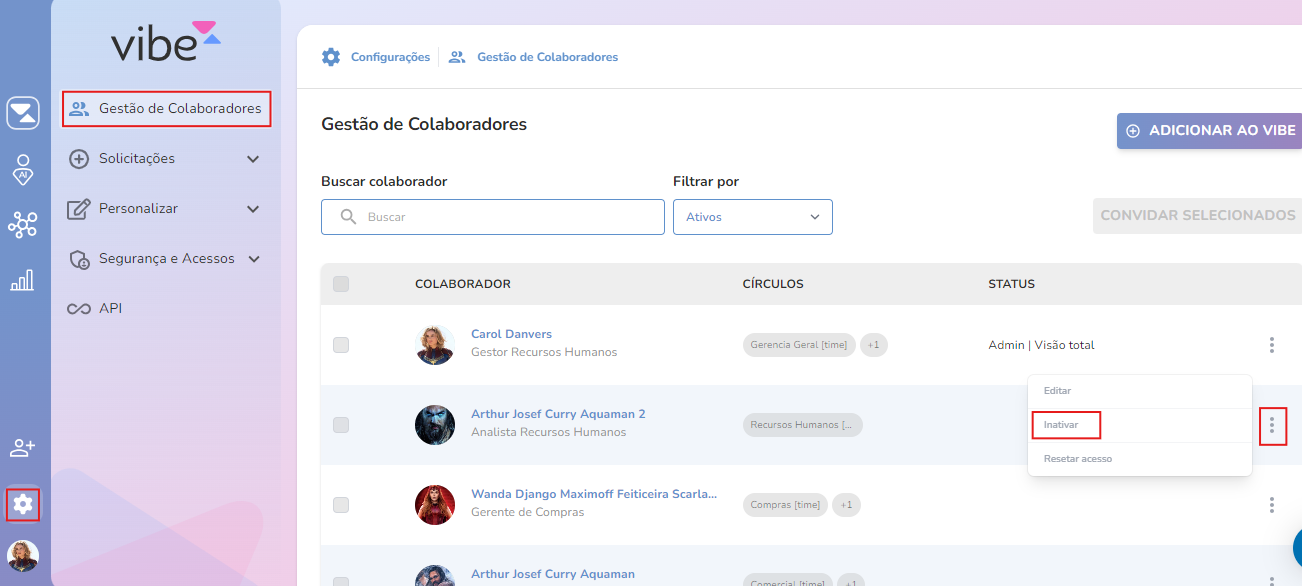
Task: Click the people icon beside breadcrumb Gestão de Colaboradores
Action: click(457, 57)
